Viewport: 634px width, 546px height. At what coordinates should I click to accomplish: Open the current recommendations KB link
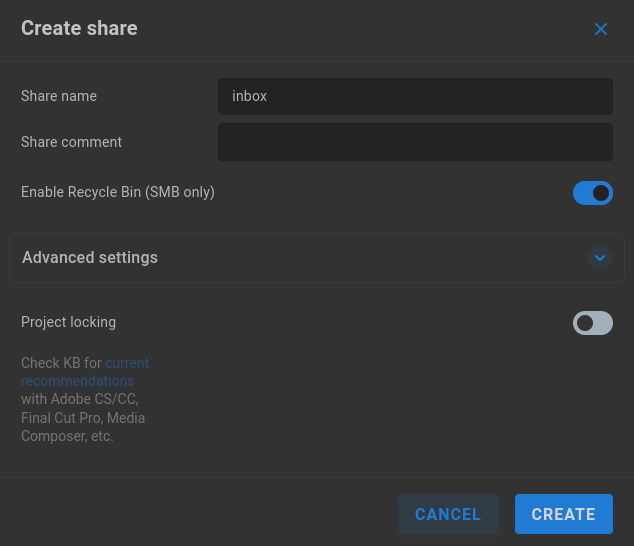pos(85,372)
